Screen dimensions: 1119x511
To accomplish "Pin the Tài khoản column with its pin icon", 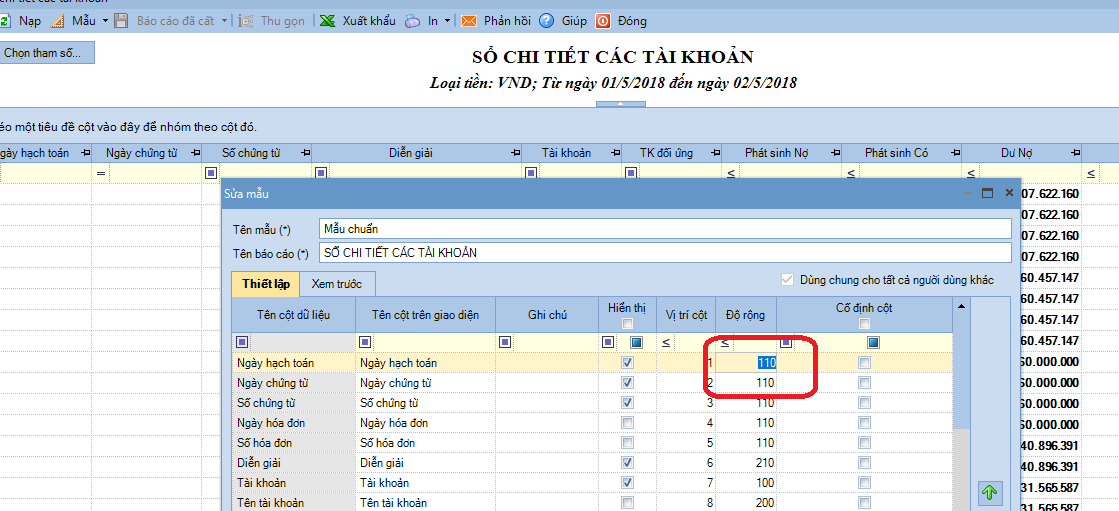I will [x=614, y=153].
